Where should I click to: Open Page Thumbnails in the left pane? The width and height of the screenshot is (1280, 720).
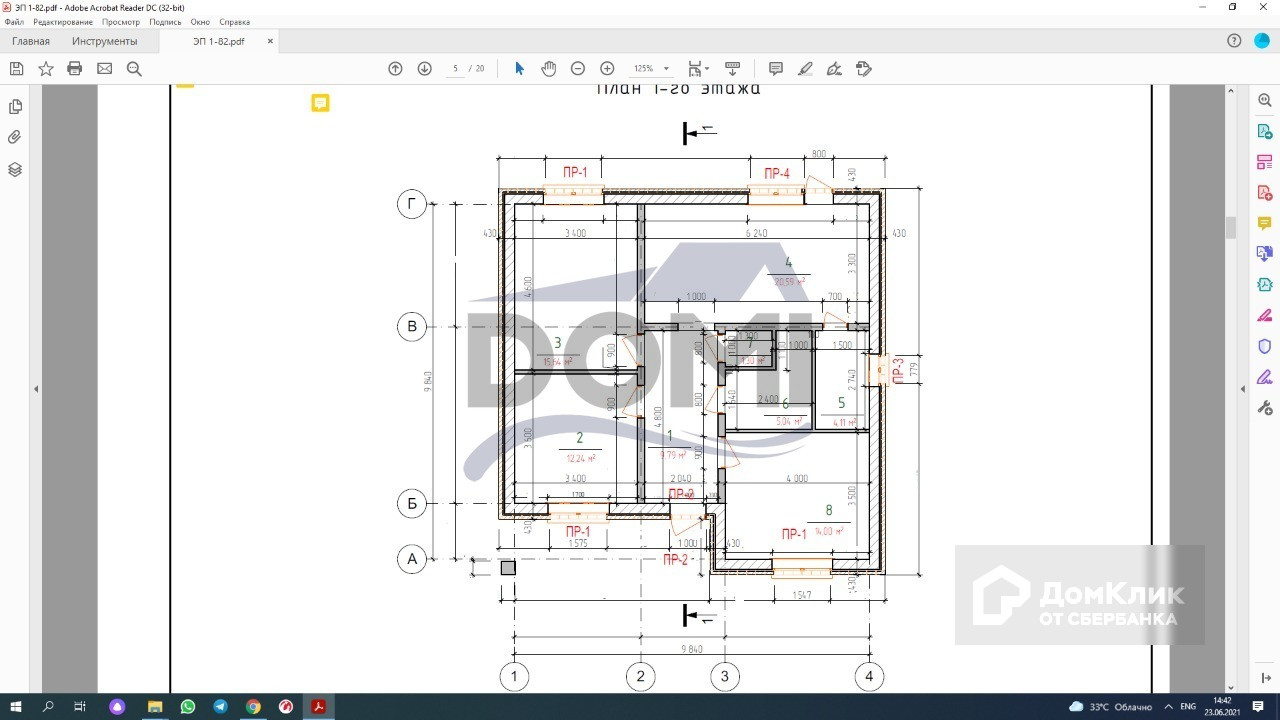coord(15,107)
